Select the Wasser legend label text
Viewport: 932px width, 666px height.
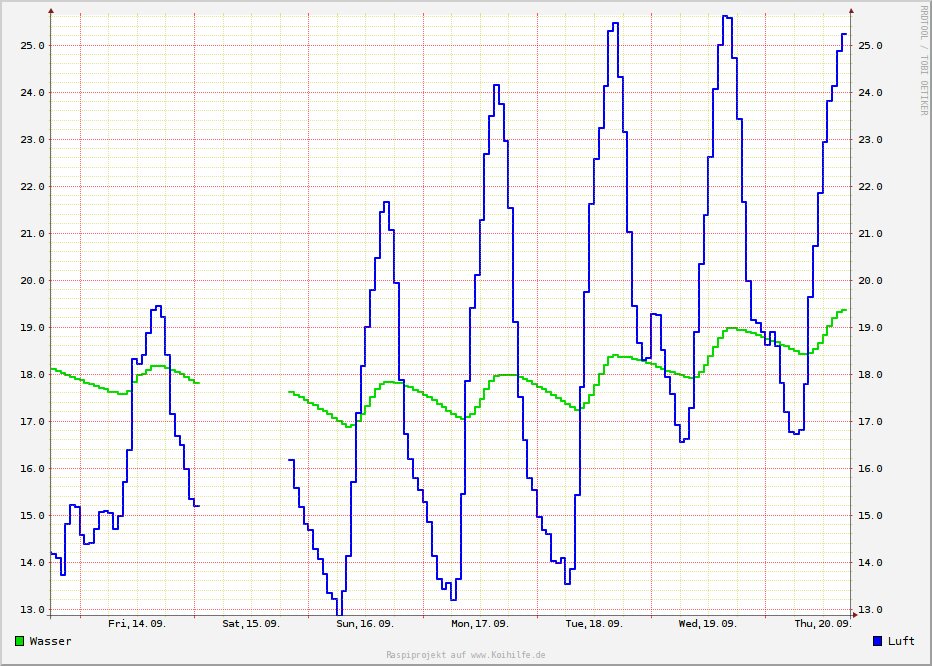click(x=50, y=641)
